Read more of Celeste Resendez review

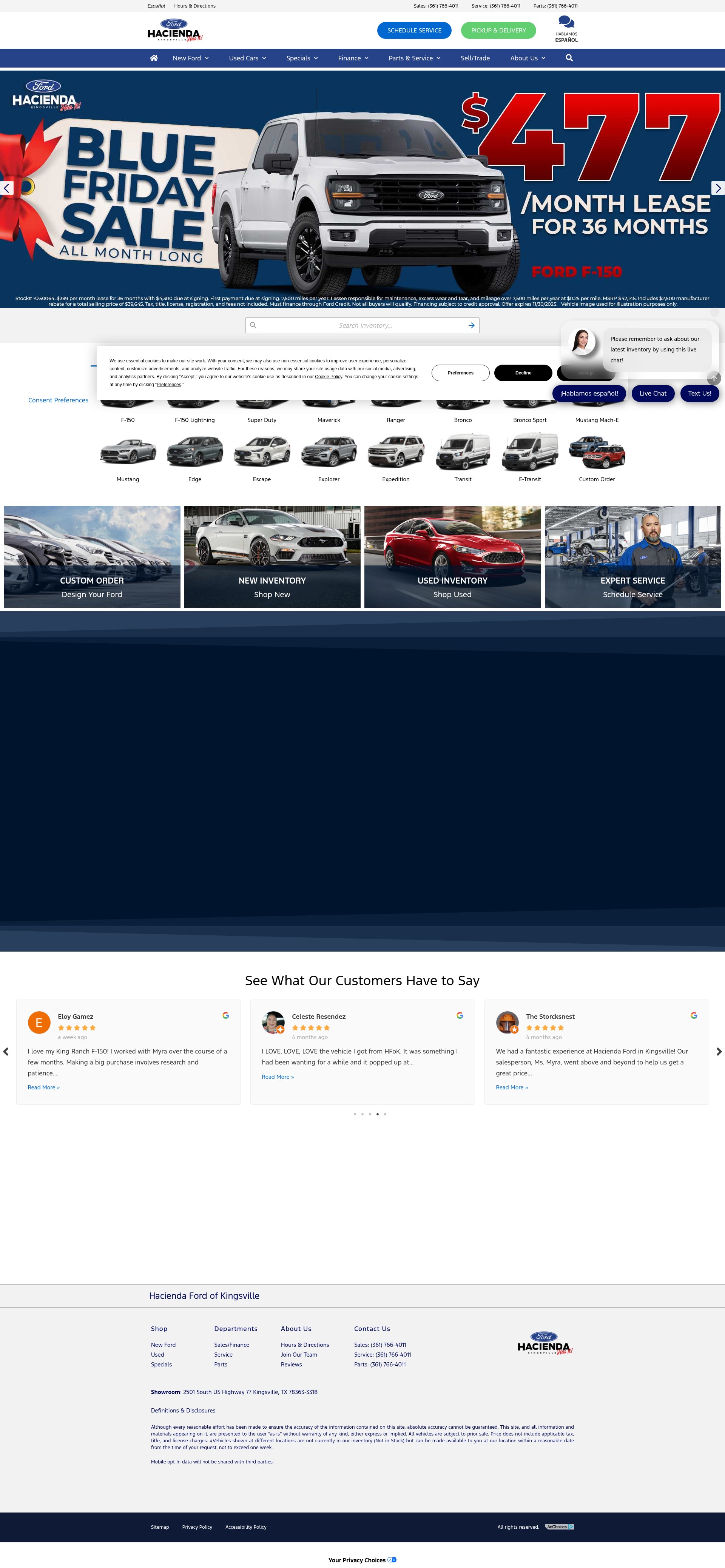pyautogui.click(x=278, y=1077)
